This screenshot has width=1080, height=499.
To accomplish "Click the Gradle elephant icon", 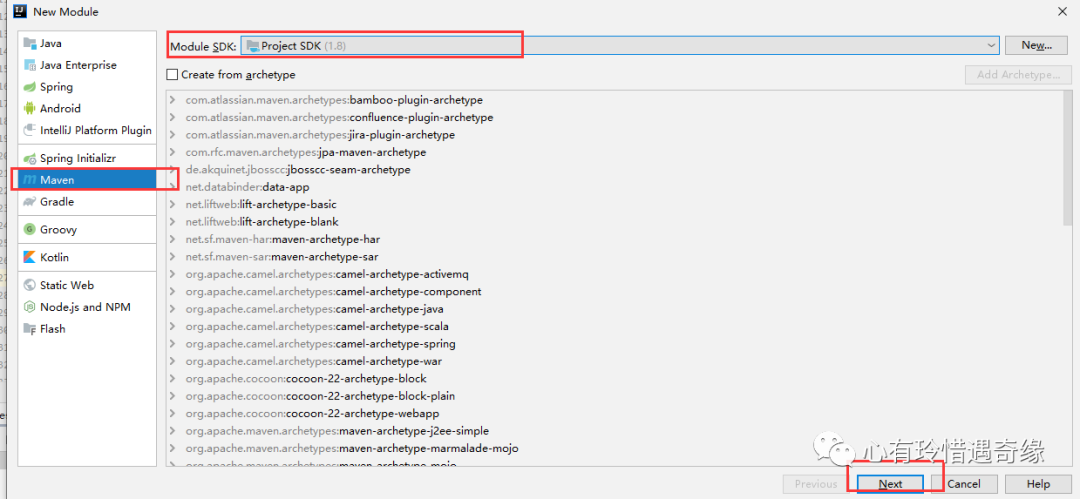I will 30,202.
